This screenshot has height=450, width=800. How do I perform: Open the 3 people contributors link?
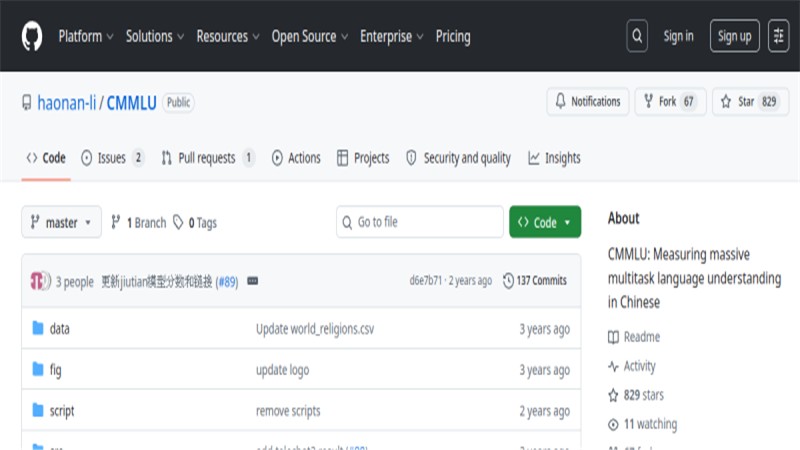(74, 282)
